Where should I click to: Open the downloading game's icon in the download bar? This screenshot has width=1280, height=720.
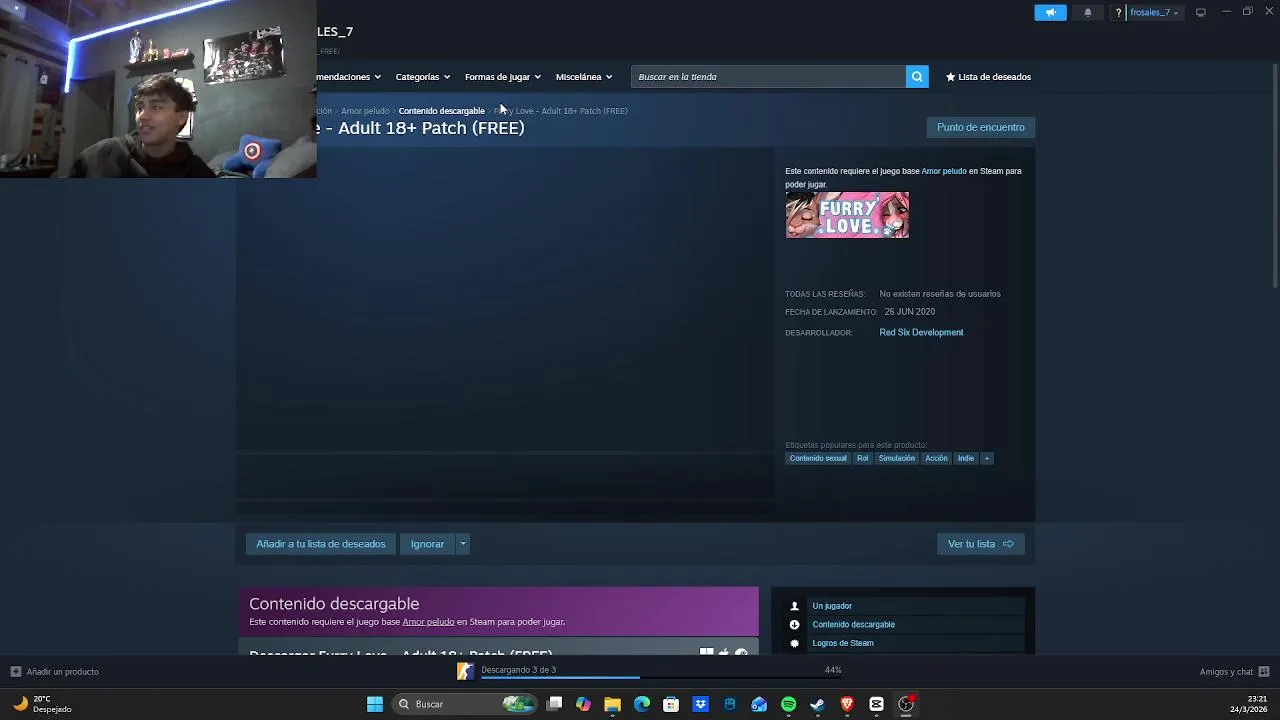(465, 671)
